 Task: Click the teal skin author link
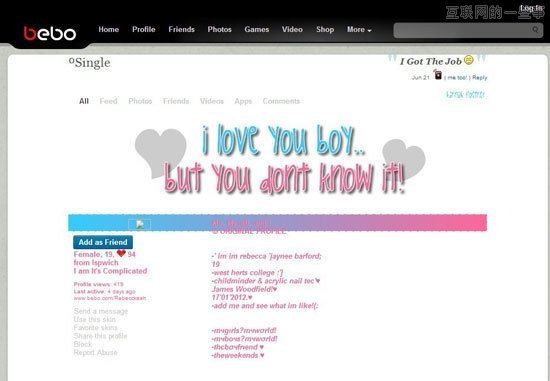point(465,94)
